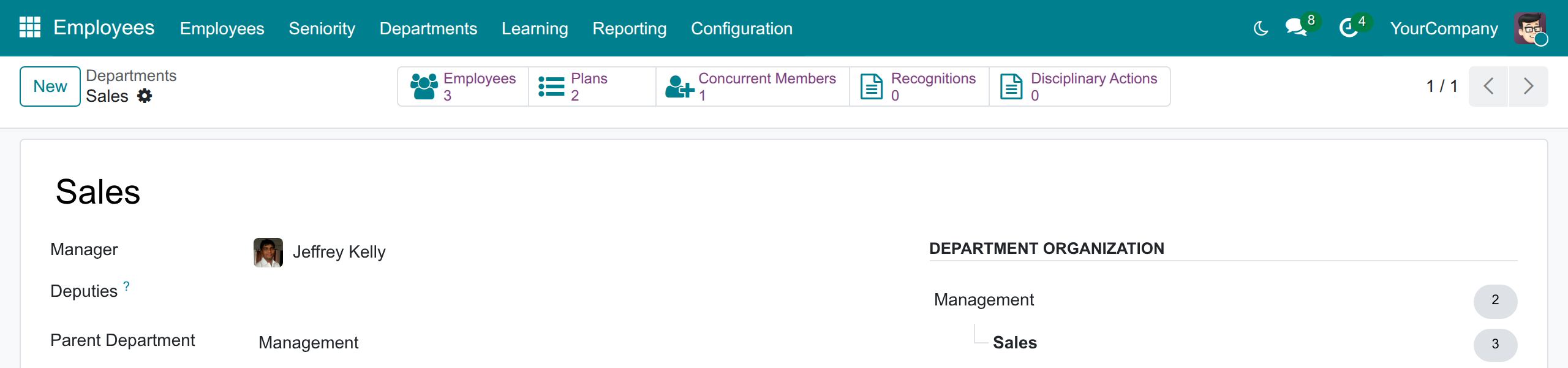Open the activities clock icon
The height and width of the screenshot is (368, 1568).
(1348, 28)
